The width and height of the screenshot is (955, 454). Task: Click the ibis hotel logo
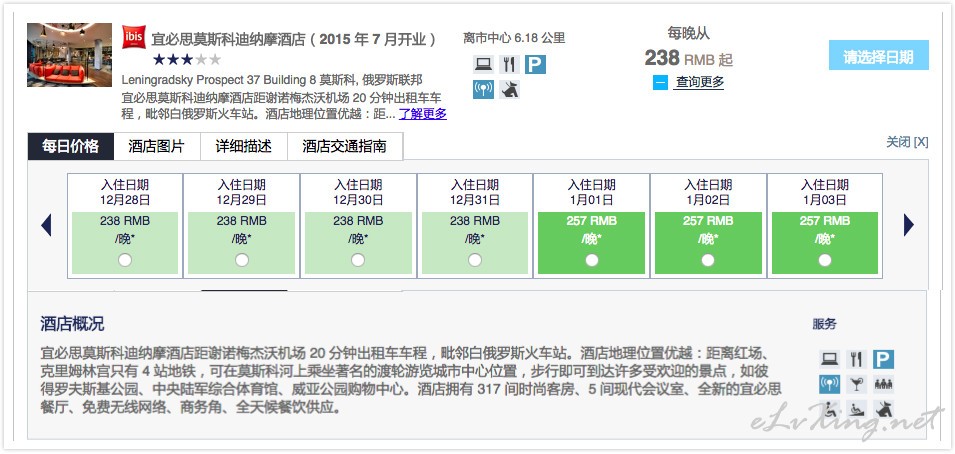[x=134, y=38]
